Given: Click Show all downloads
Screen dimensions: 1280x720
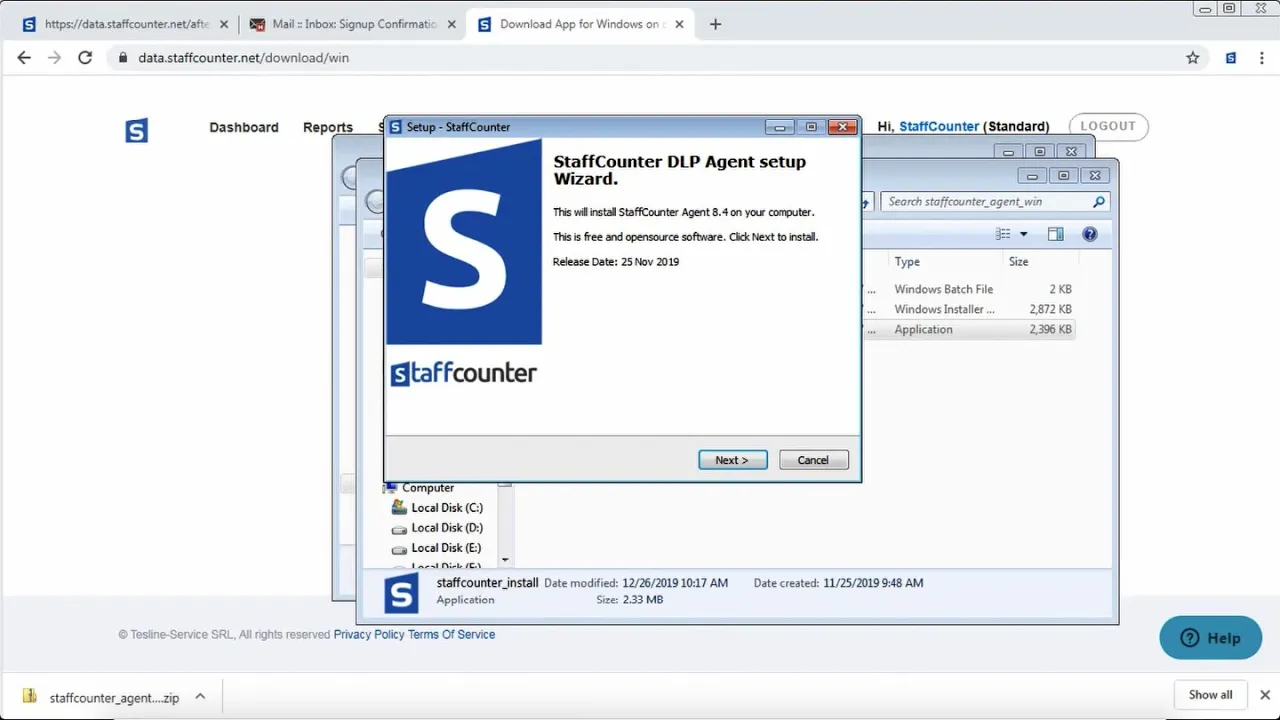Looking at the screenshot, I should 1210,695.
